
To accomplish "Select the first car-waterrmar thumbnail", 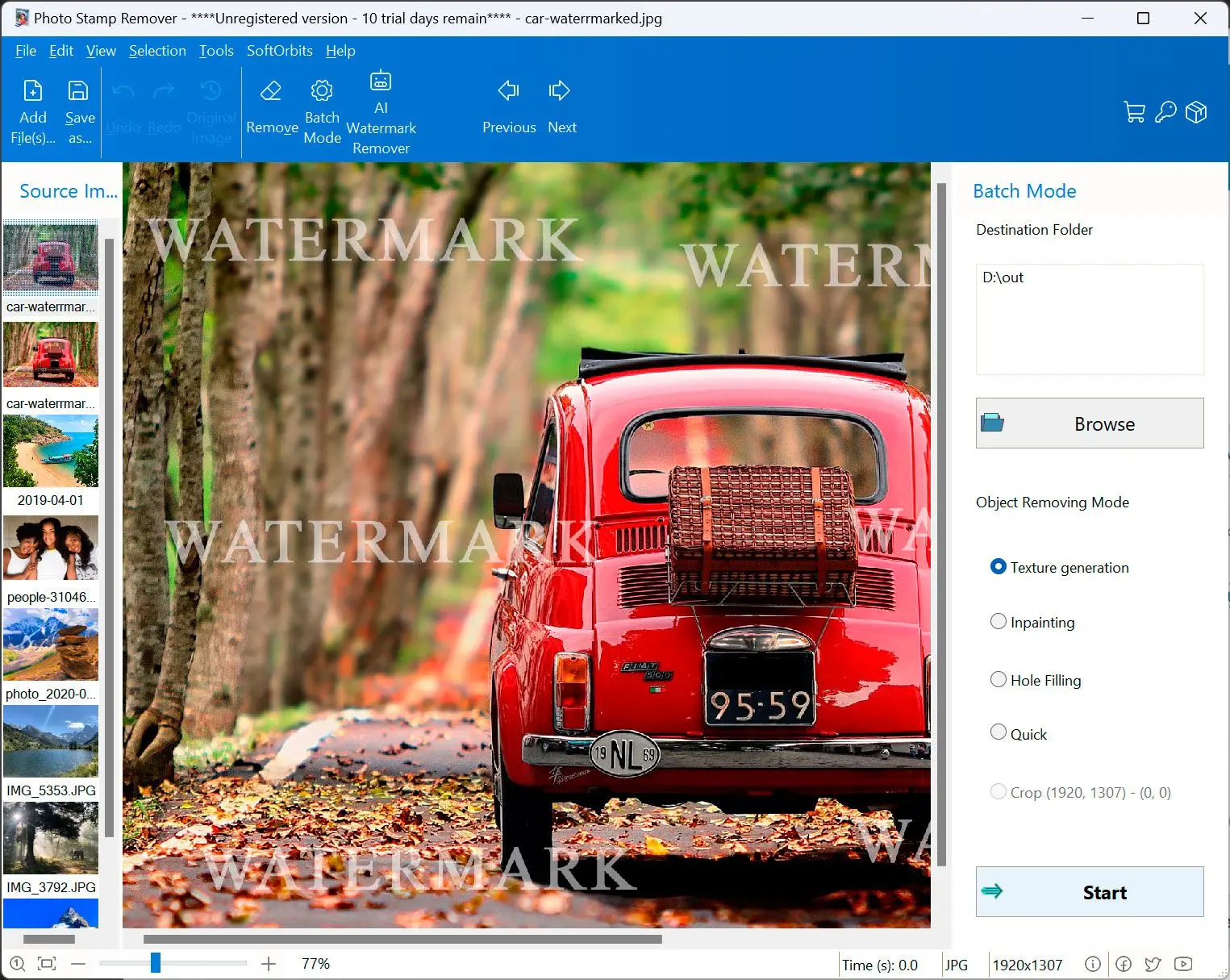I will [x=51, y=258].
